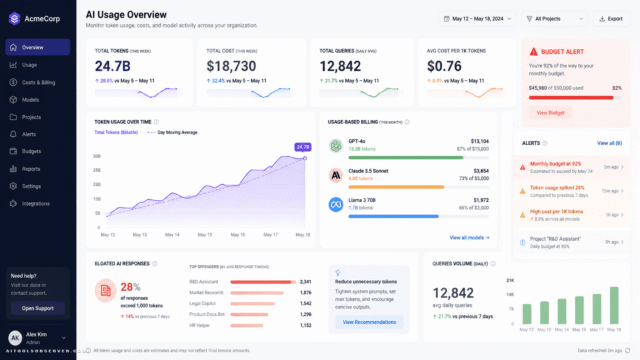Toggle the Total Tokens (Billable) legend series
The width and height of the screenshot is (640, 360).
[x=116, y=132]
